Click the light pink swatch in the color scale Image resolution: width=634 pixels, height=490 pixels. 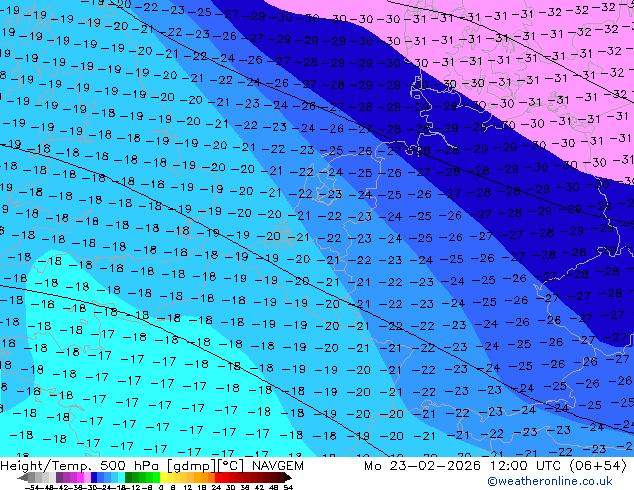88,477
